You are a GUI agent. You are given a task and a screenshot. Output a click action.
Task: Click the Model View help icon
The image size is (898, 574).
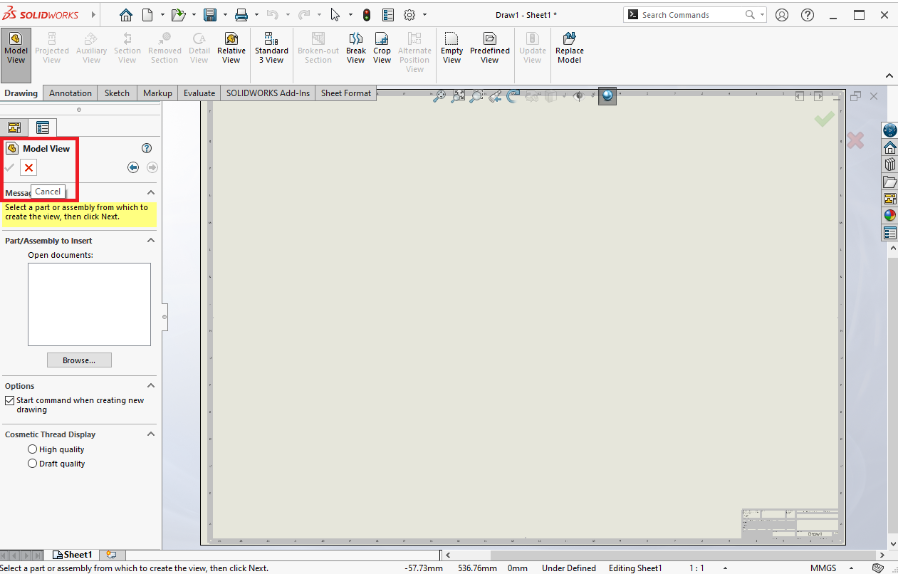point(147,148)
